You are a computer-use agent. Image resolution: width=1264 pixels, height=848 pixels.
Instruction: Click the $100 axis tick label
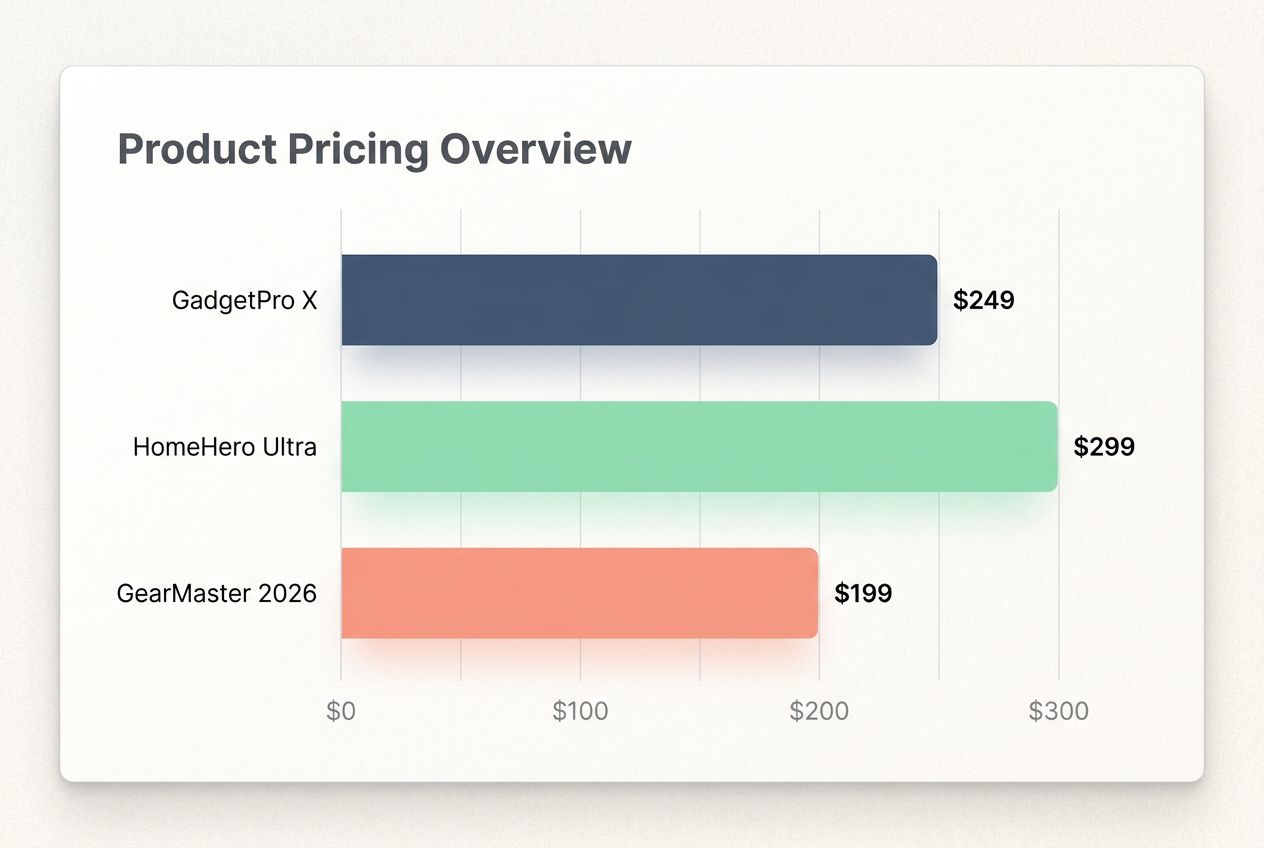580,712
